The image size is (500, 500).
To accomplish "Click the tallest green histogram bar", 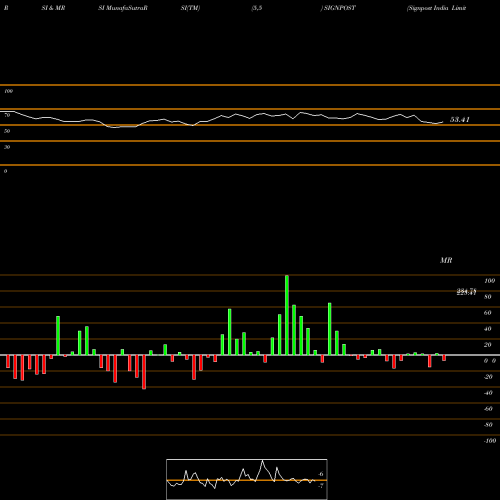I will (x=287, y=315).
